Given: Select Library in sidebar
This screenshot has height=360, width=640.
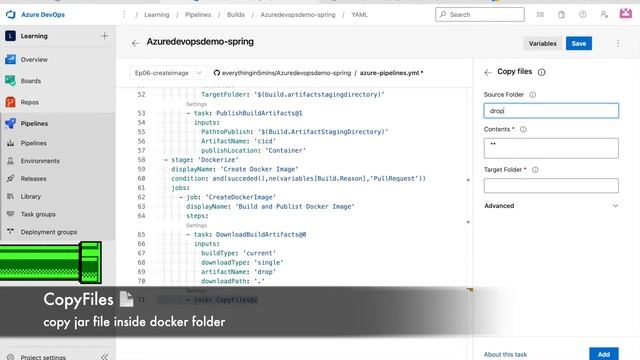Looking at the screenshot, I should pos(31,196).
